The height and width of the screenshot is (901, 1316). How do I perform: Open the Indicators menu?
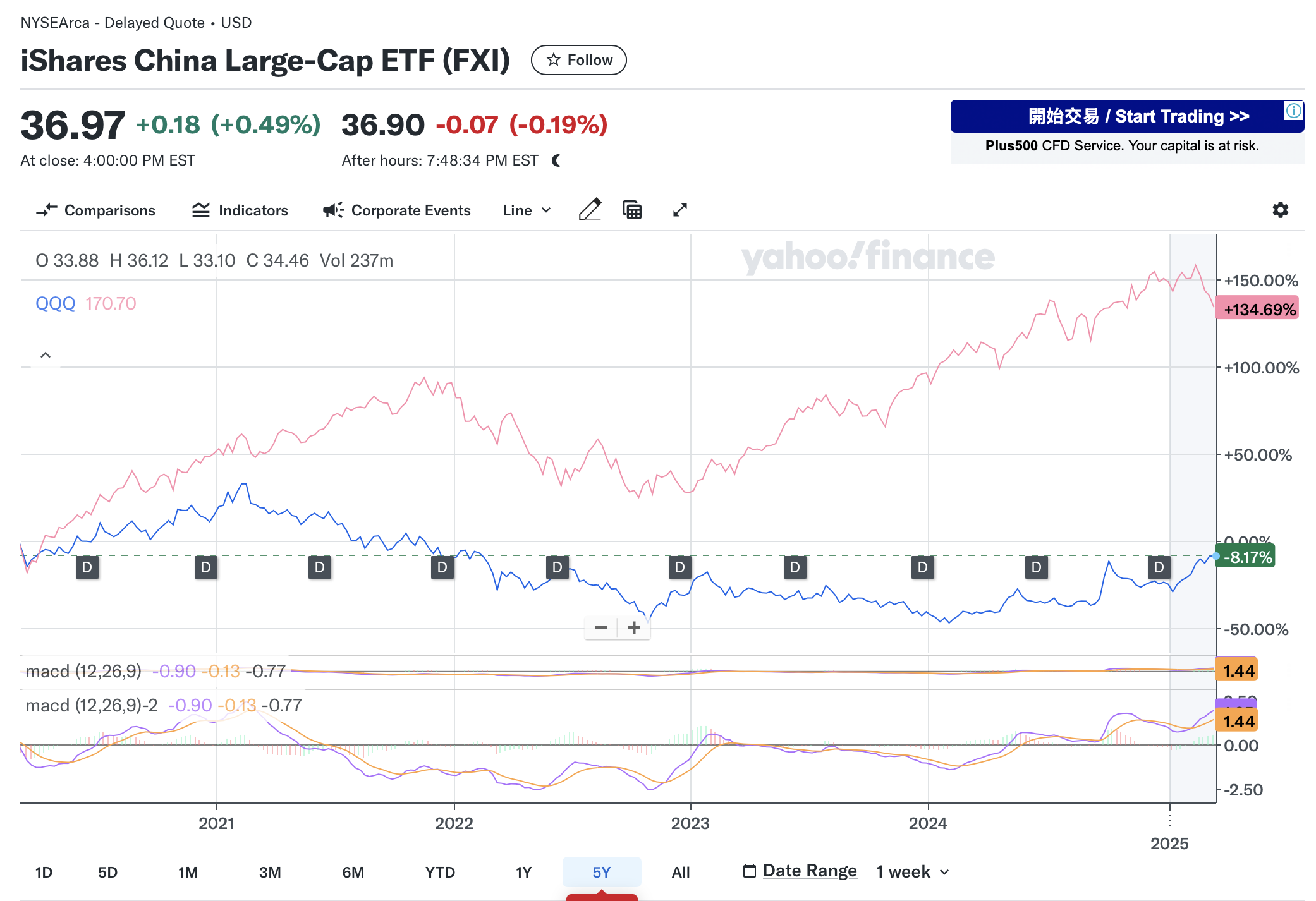coord(240,210)
